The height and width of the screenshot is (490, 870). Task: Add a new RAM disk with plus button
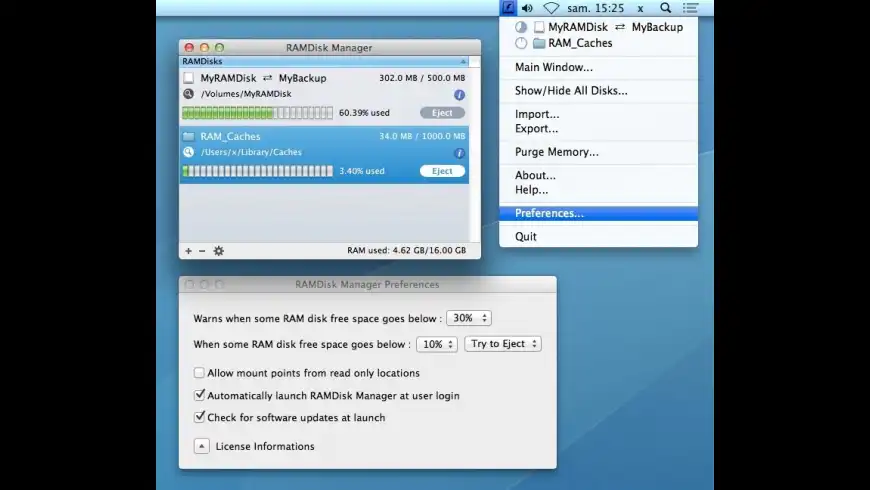[x=188, y=251]
